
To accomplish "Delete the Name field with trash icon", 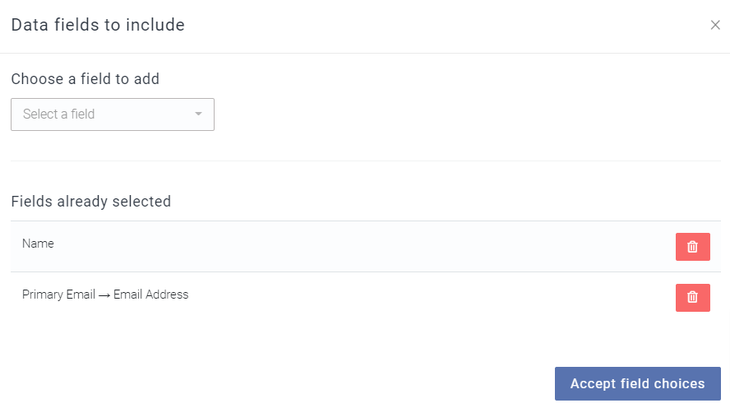I will click(x=692, y=247).
